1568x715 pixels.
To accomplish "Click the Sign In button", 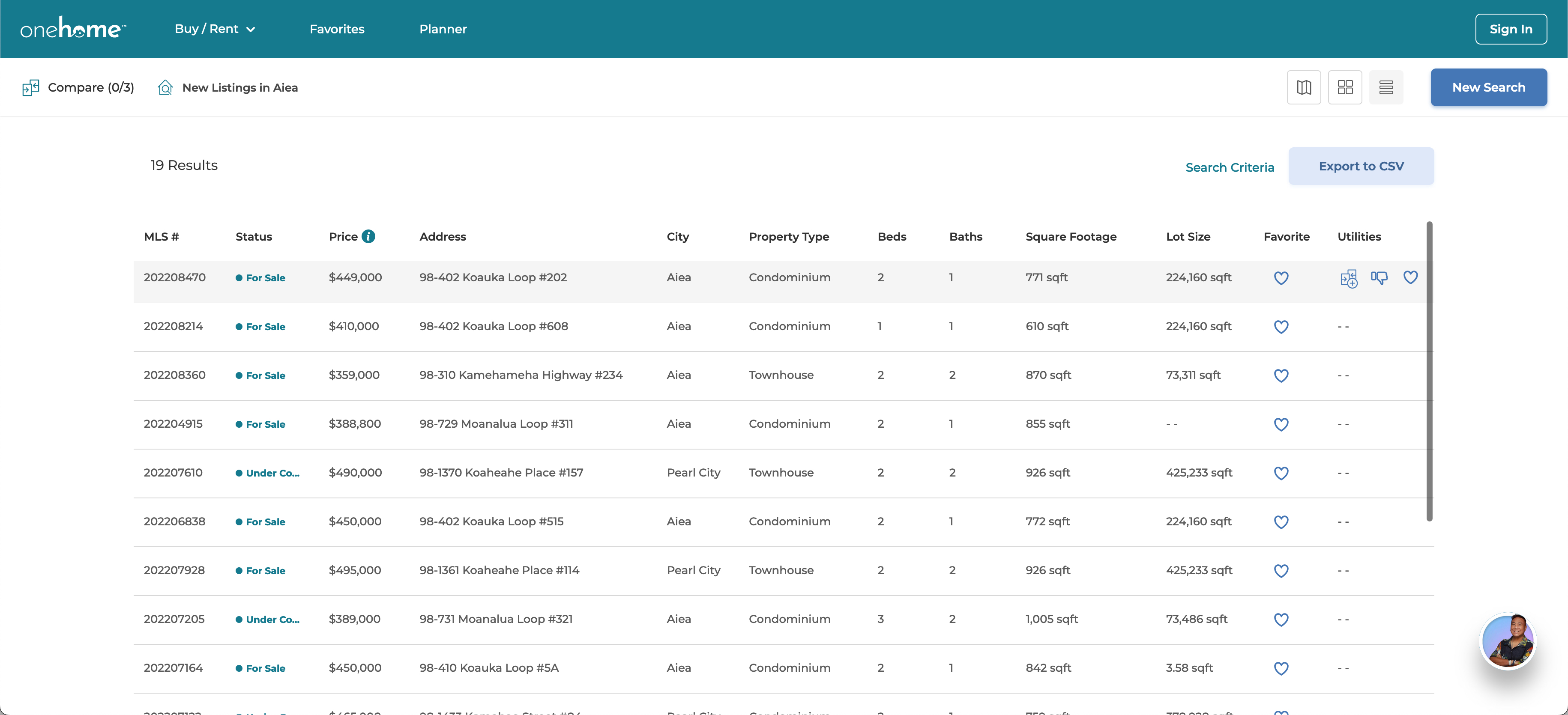I will [1510, 29].
